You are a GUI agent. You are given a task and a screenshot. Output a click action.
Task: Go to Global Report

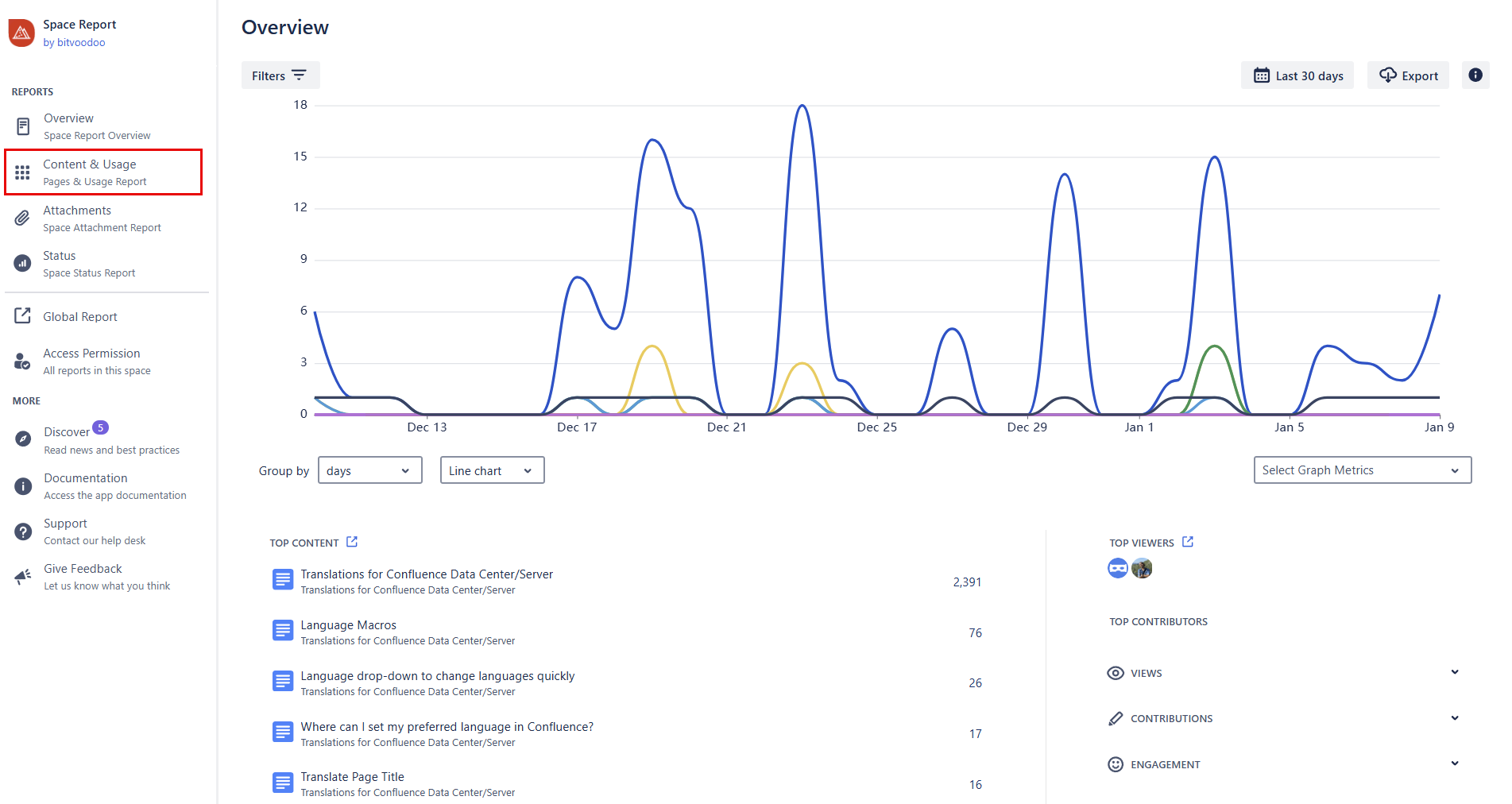pyautogui.click(x=80, y=317)
